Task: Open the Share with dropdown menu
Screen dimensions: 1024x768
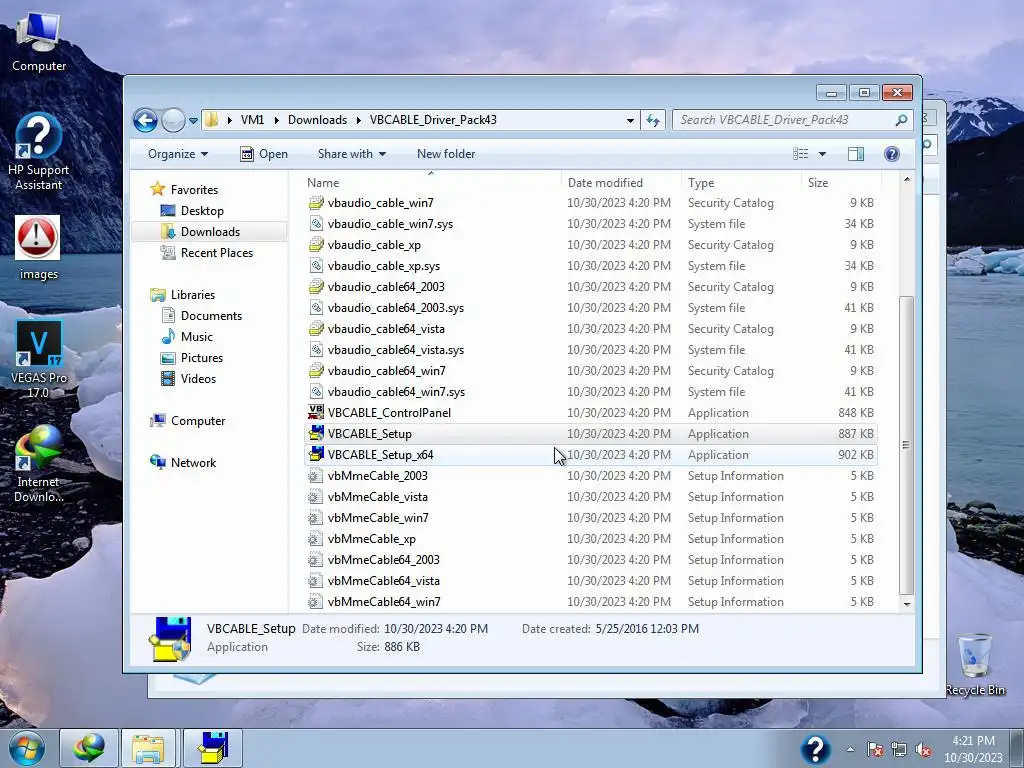Action: 351,154
